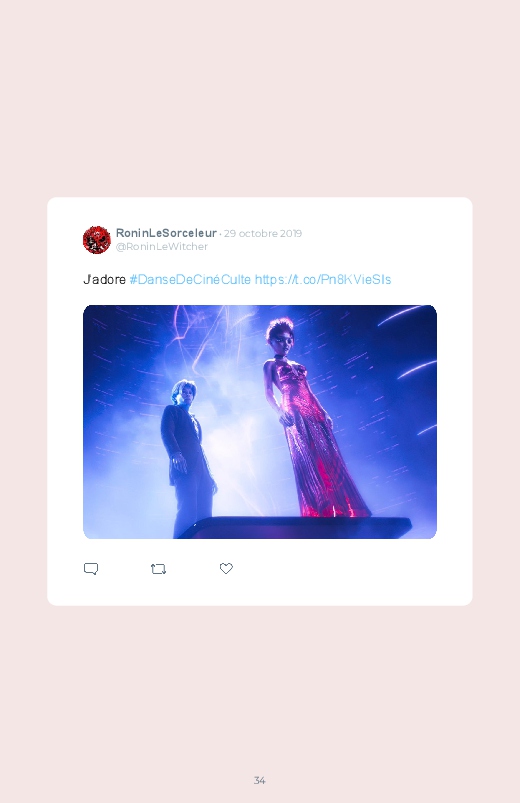Image resolution: width=520 pixels, height=803 pixels.
Task: Select the word J'adore in the tweet
Action: click(105, 280)
